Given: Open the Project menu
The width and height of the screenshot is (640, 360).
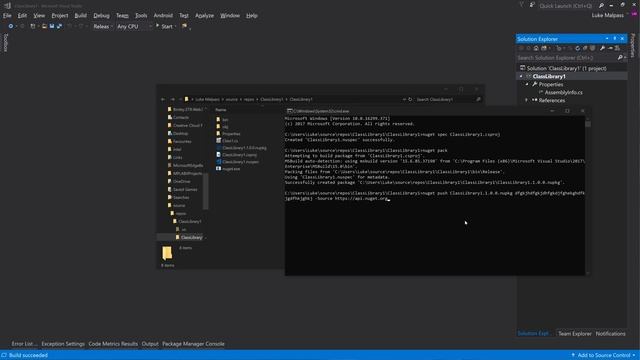Looking at the screenshot, I should click(x=60, y=16).
